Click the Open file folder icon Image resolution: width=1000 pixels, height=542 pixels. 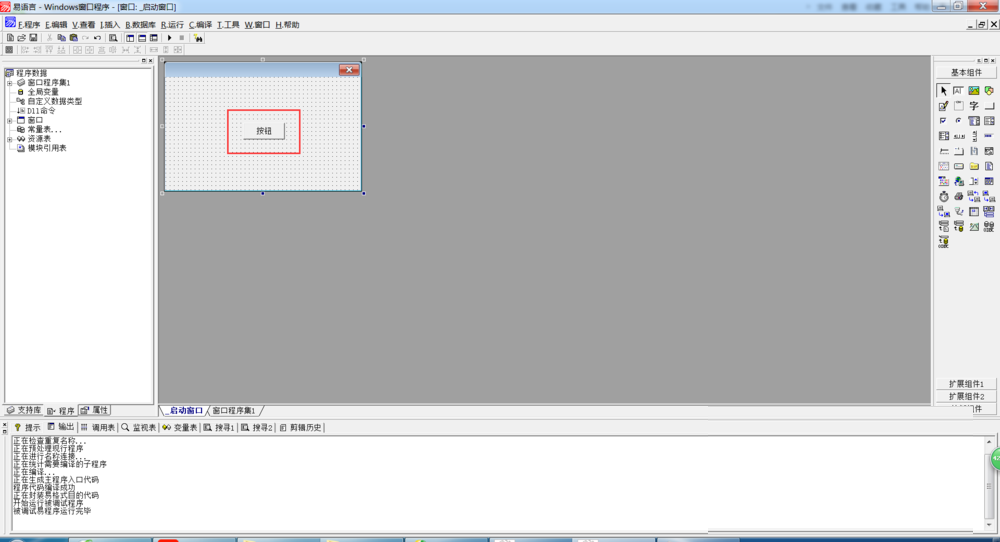pyautogui.click(x=22, y=38)
